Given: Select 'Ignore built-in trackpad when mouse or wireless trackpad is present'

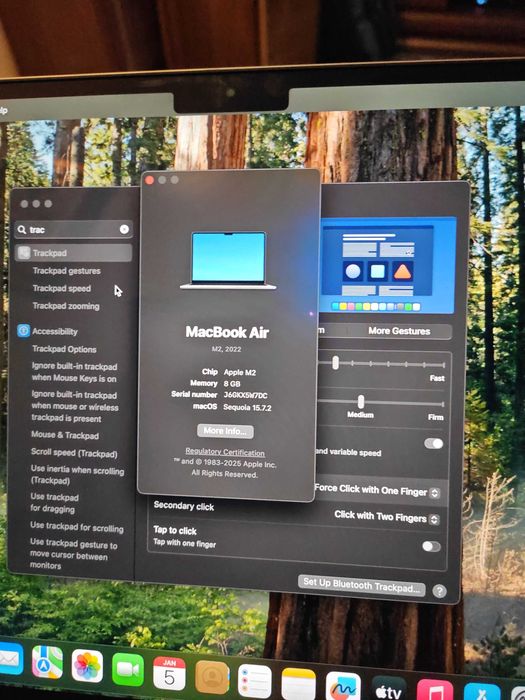Looking at the screenshot, I should [75, 406].
